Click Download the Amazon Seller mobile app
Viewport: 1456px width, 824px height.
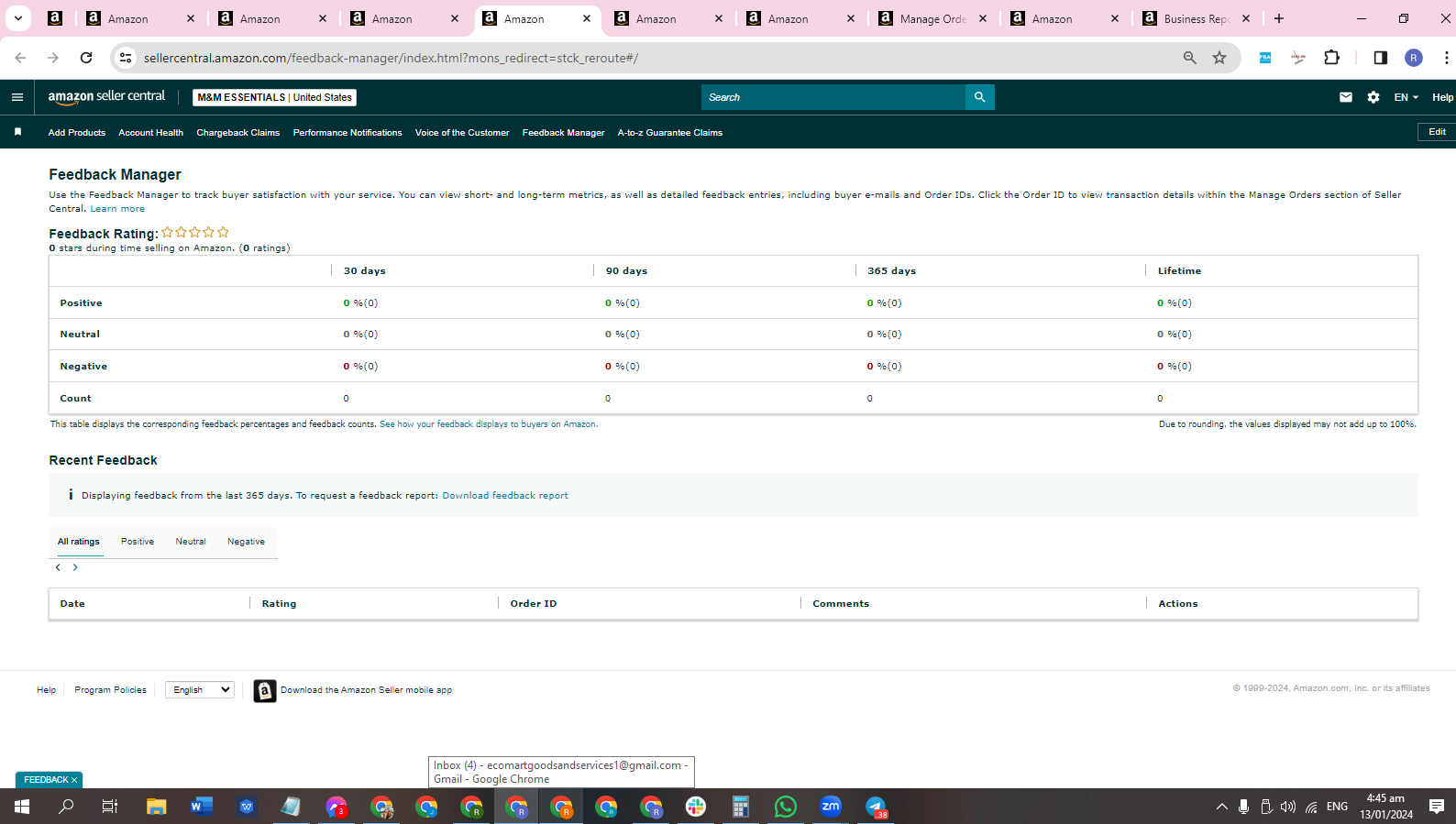(x=366, y=690)
